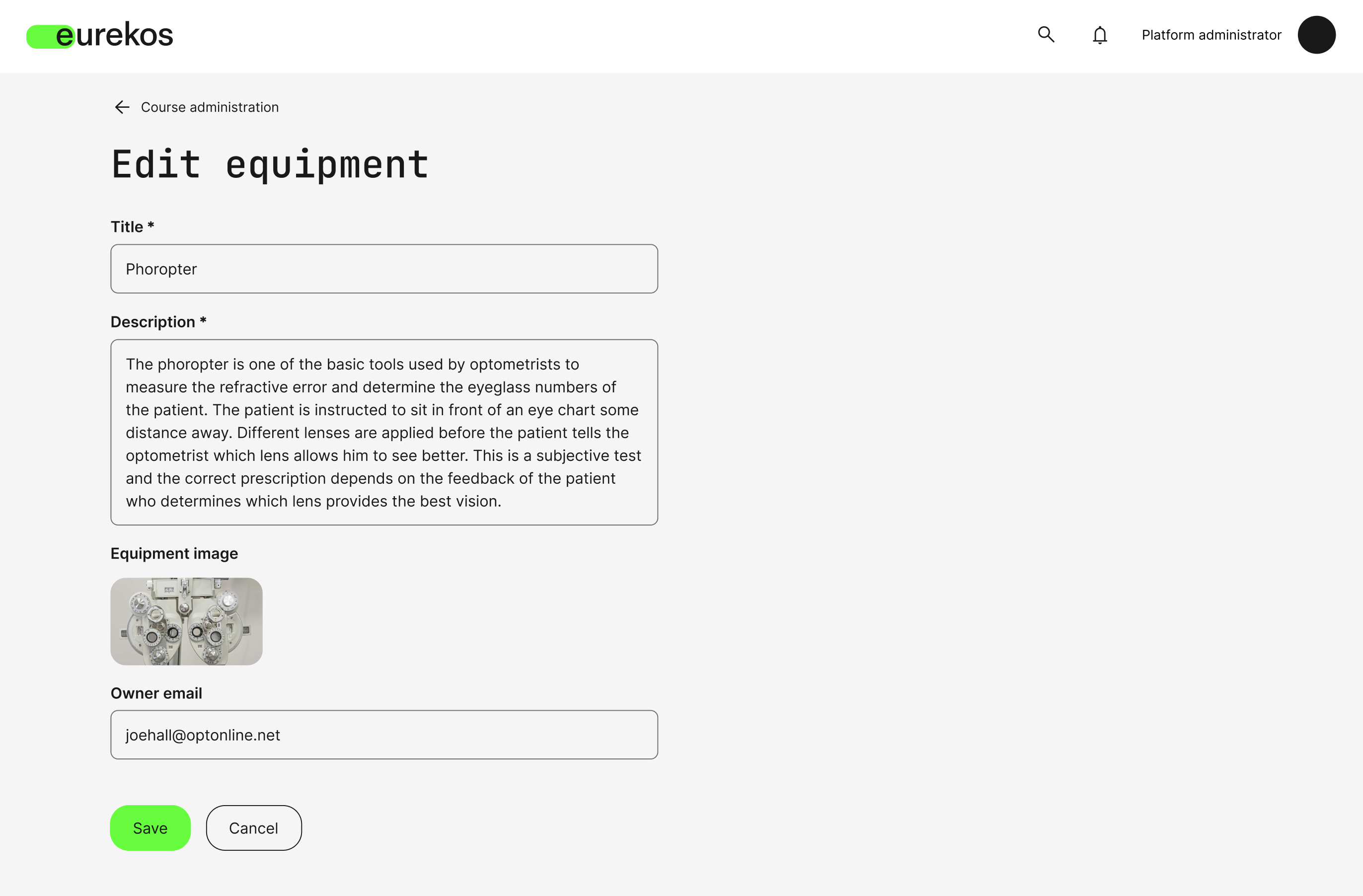Image resolution: width=1363 pixels, height=896 pixels.
Task: Click the Edit equipment heading
Action: (270, 165)
